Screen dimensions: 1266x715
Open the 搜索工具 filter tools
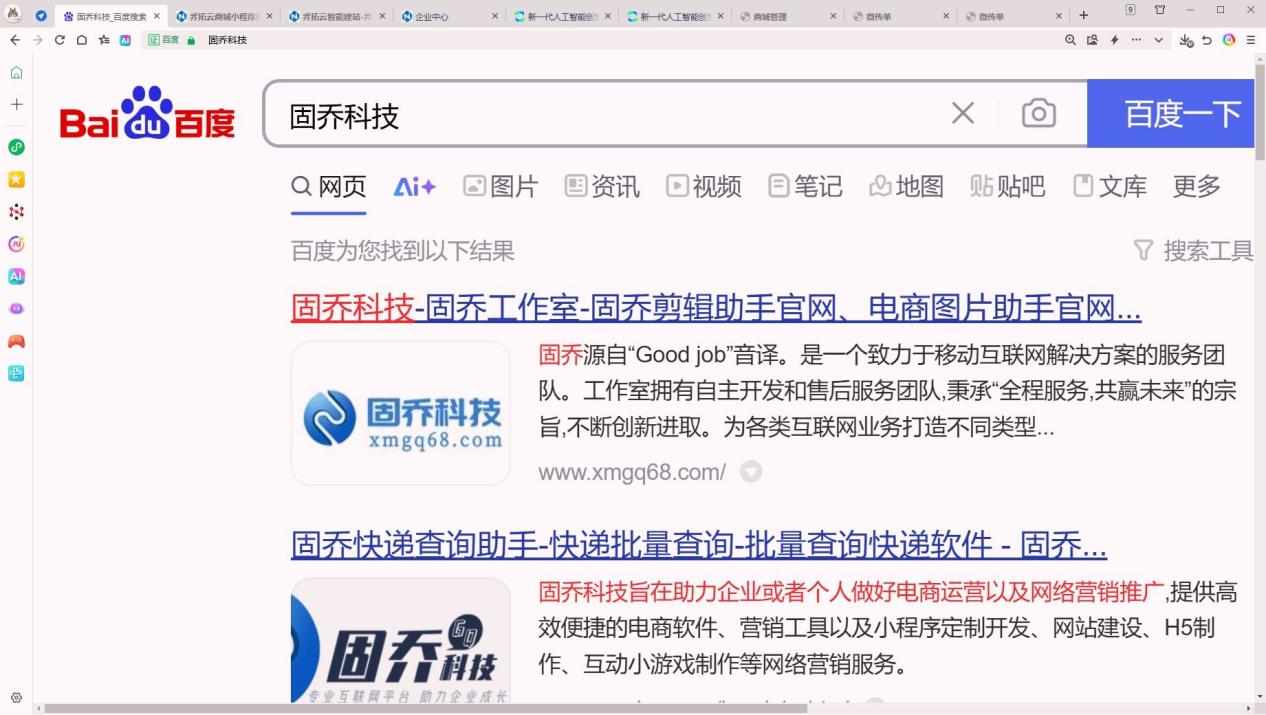pos(1193,250)
